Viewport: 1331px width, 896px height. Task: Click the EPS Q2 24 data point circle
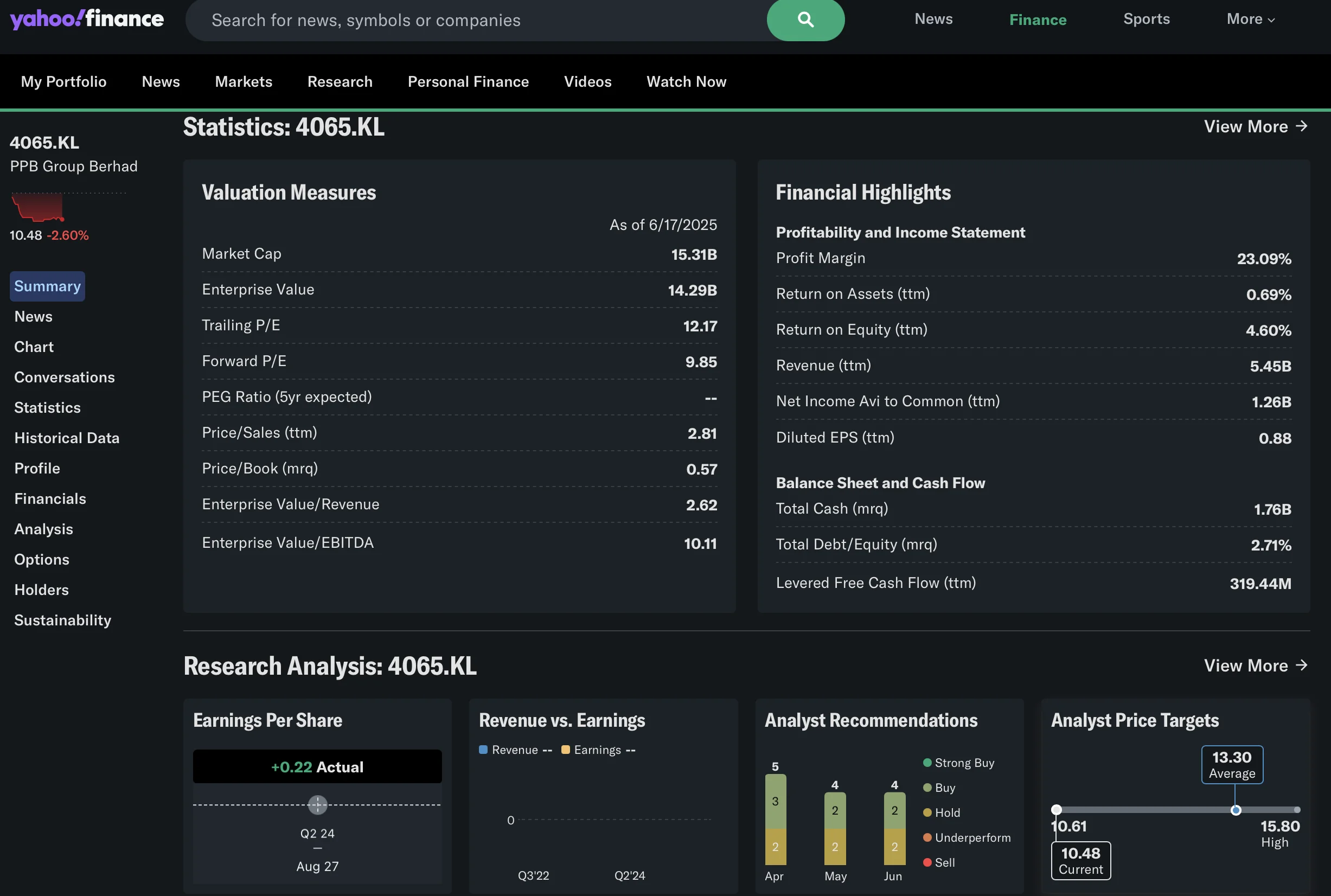click(318, 804)
